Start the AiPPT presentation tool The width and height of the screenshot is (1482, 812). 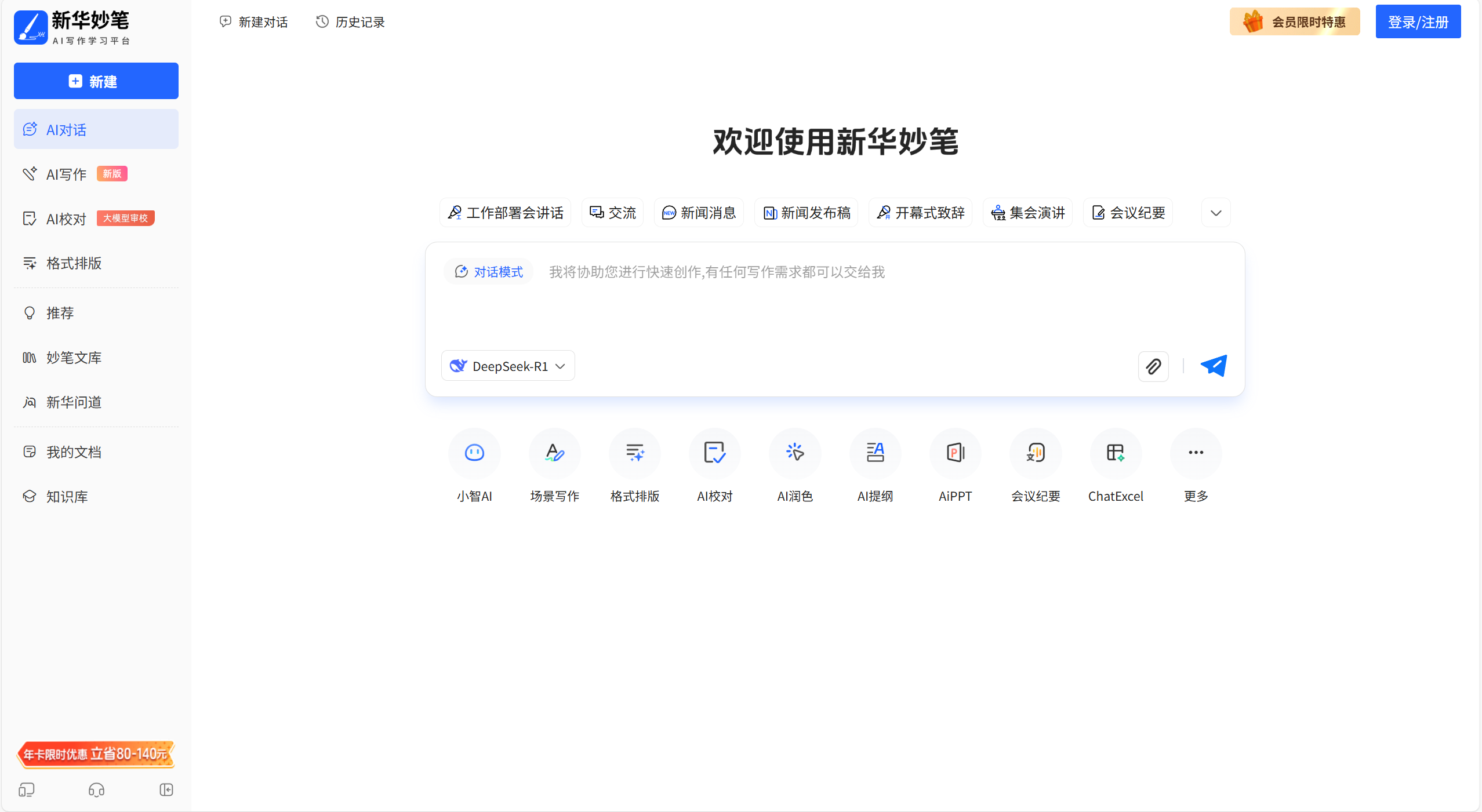[x=955, y=454]
